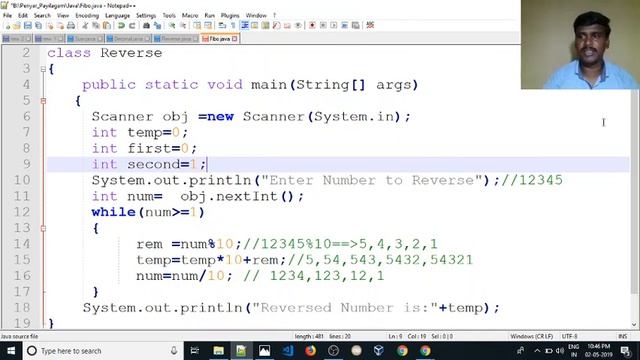Screen dimensions: 640x360
Task: Click the Copy toolbar icon
Action: (96, 25)
